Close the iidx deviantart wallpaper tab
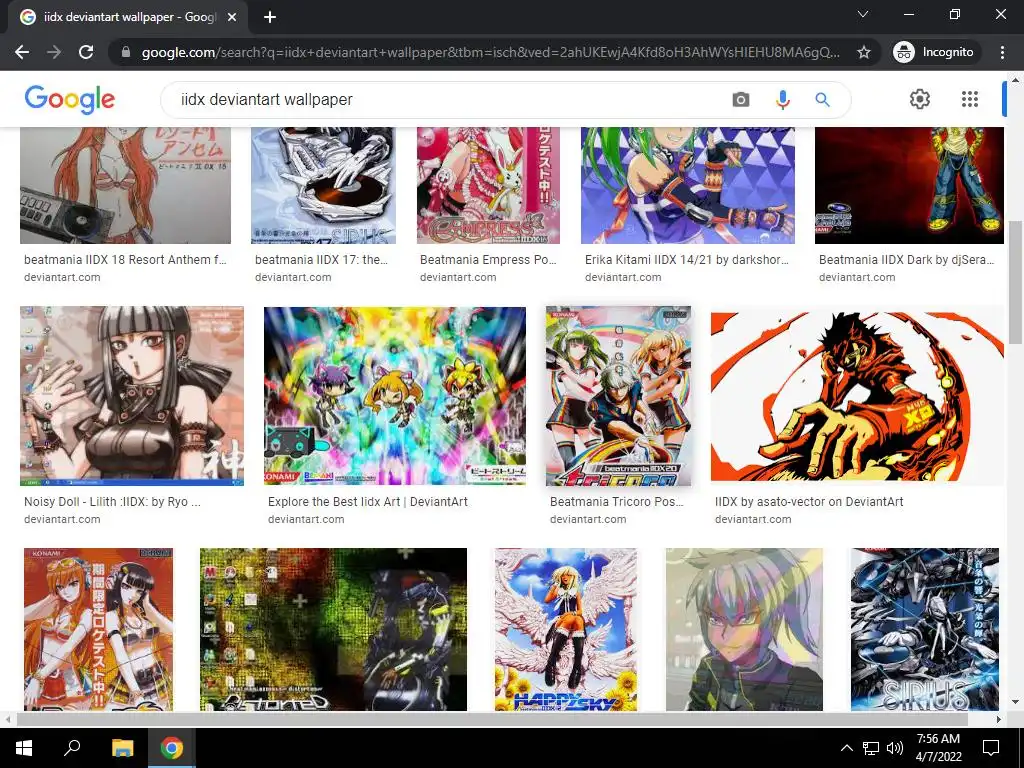1024x768 pixels. (232, 17)
